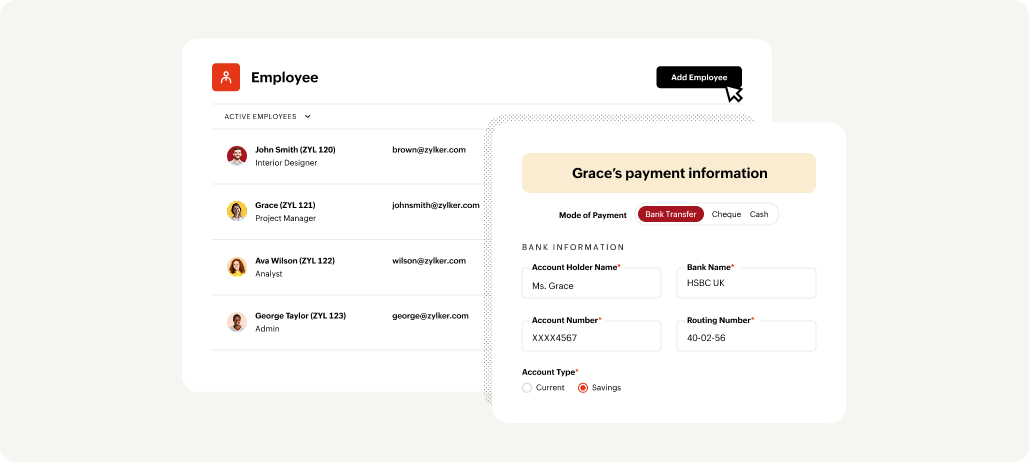Screen dimensions: 1029x462
Task: Click the Interior Designer job title
Action: [x=286, y=163]
